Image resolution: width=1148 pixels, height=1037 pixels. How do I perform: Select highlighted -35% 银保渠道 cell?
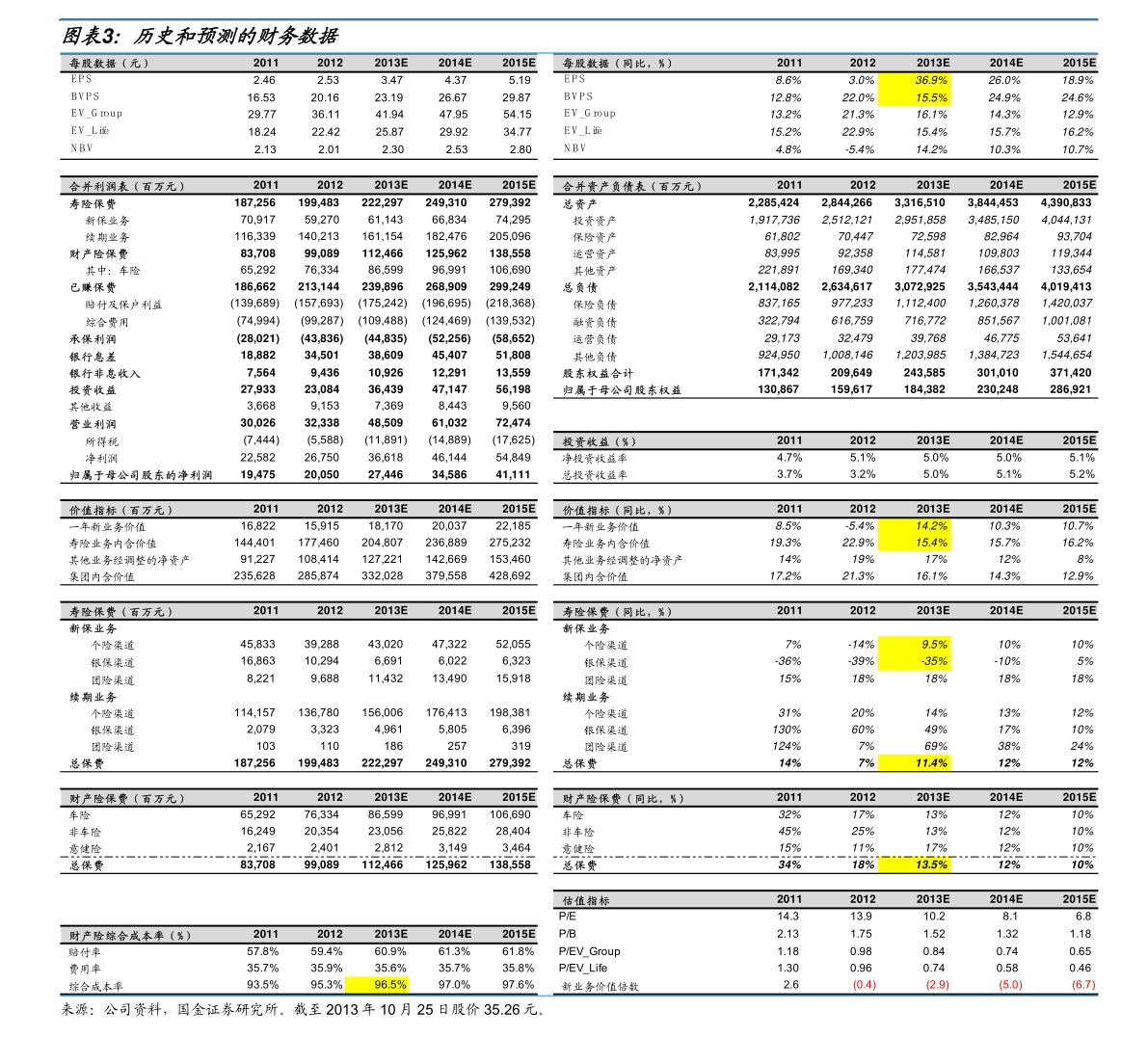[x=915, y=661]
